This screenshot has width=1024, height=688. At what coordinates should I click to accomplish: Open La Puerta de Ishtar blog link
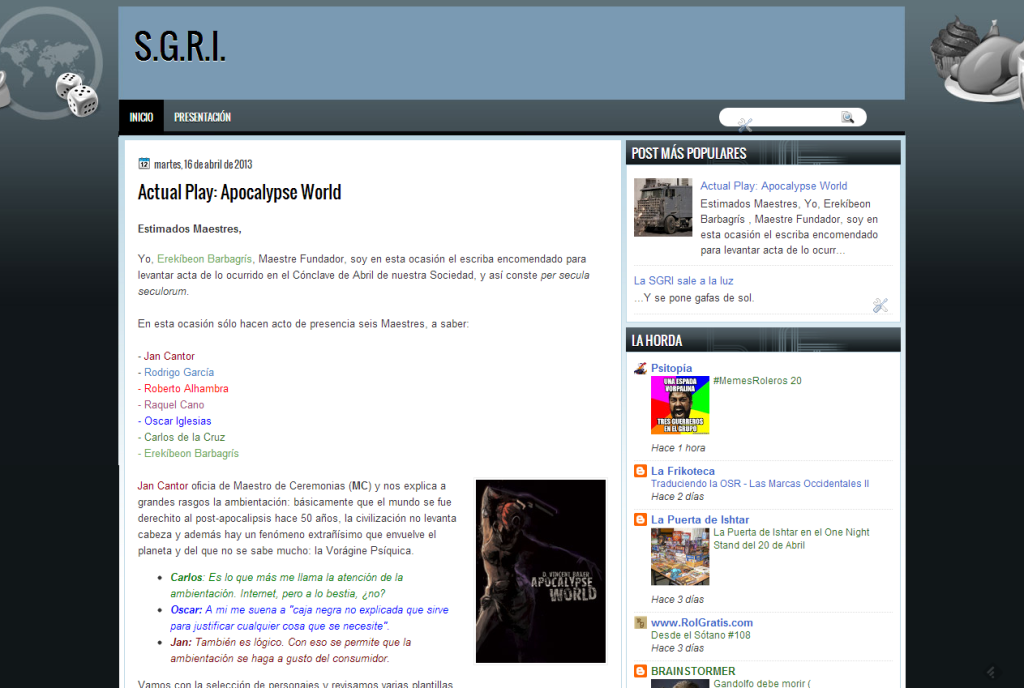pyautogui.click(x=699, y=520)
